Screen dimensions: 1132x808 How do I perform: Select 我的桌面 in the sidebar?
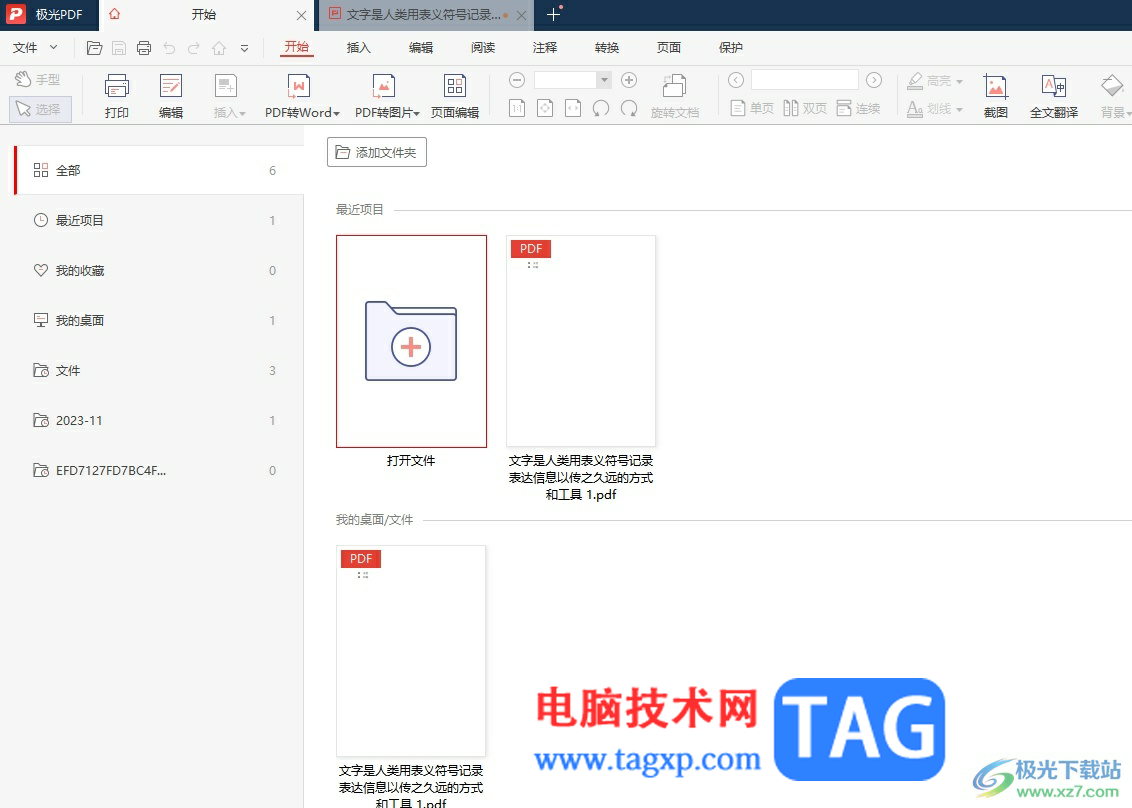point(159,321)
